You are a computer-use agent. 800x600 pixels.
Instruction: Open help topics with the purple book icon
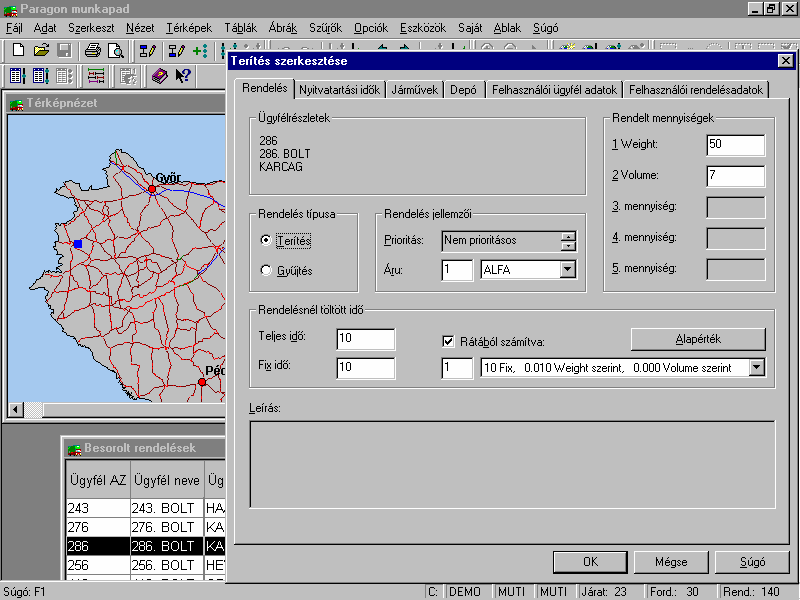click(x=160, y=76)
